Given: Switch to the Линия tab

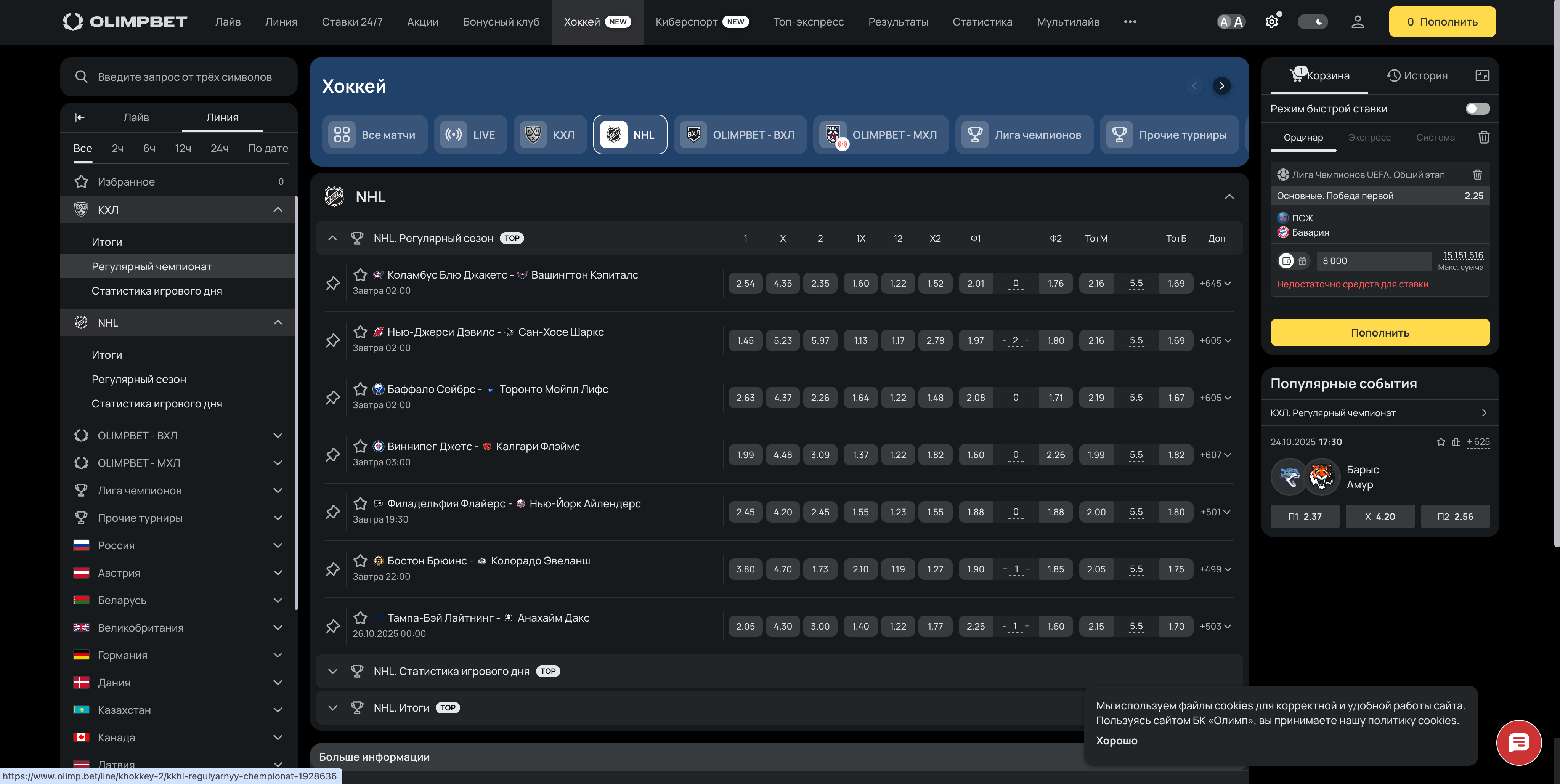Looking at the screenshot, I should (x=222, y=117).
